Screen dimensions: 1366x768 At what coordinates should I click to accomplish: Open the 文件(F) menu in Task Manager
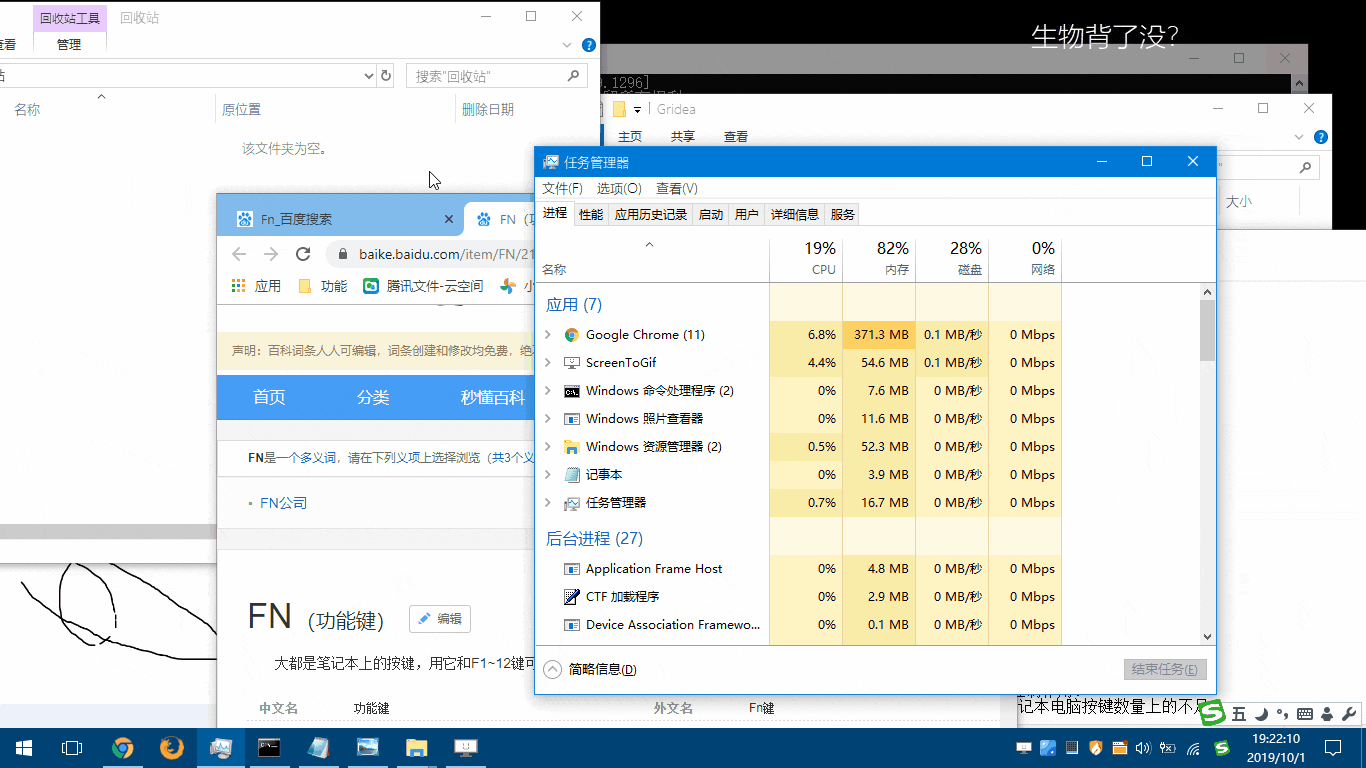(x=562, y=189)
